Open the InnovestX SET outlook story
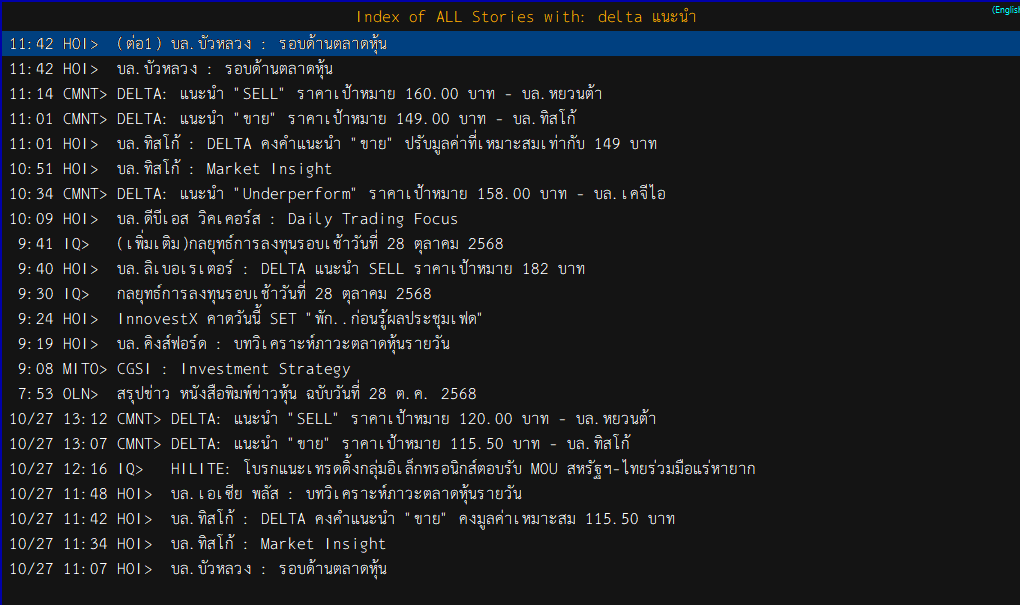This screenshot has width=1020, height=605. pyautogui.click(x=300, y=319)
